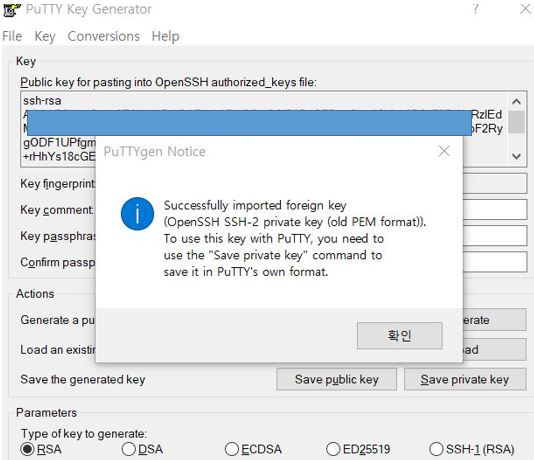Select ECDSA key type
The image size is (534, 460).
253,449
